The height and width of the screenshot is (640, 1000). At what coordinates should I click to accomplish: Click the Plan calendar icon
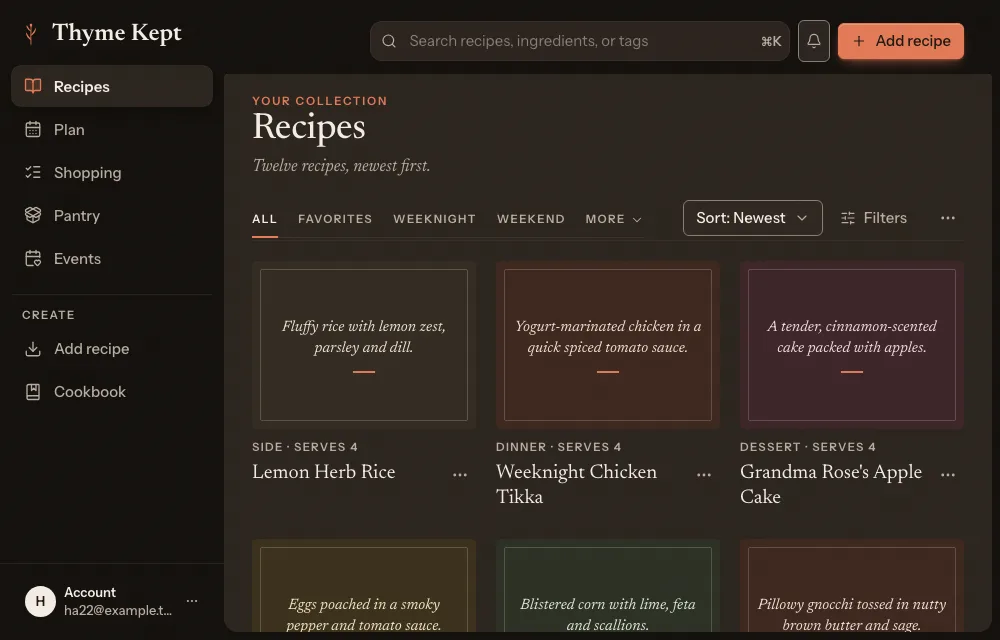click(x=33, y=129)
